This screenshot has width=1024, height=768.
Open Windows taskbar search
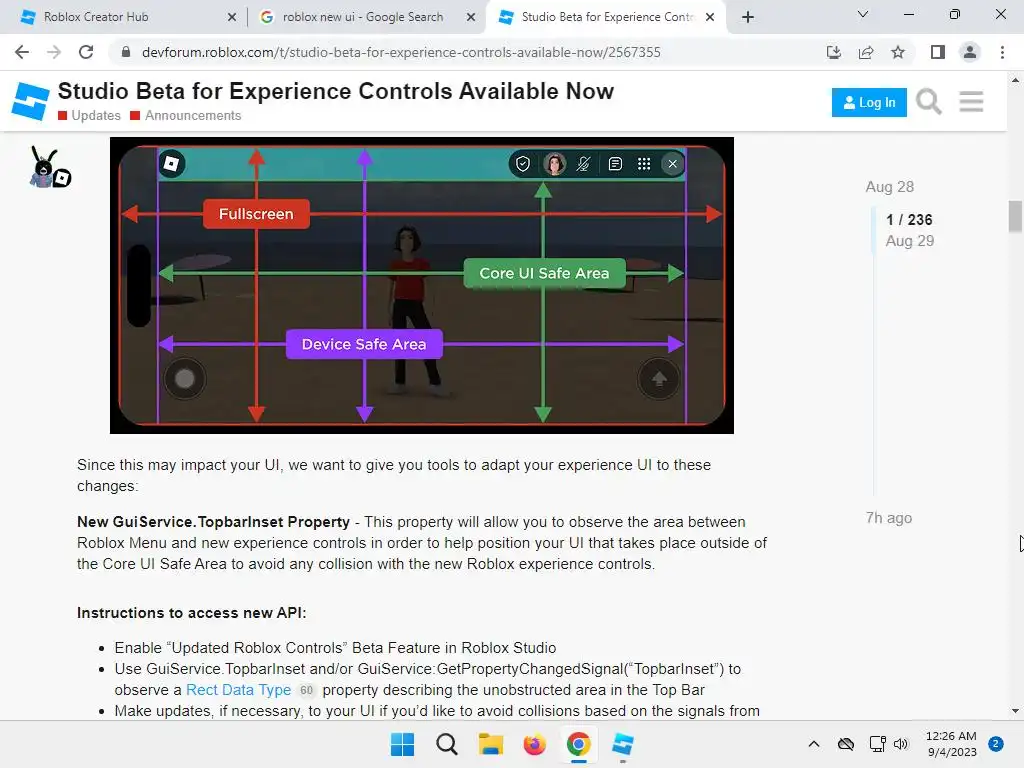[447, 744]
